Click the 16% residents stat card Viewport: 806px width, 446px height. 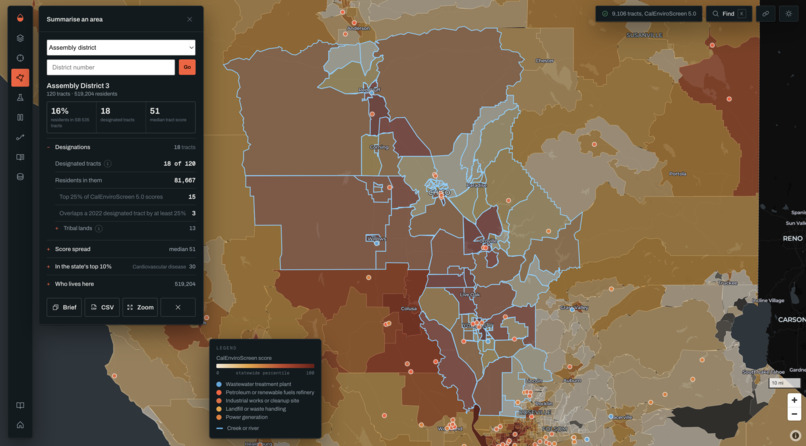tap(71, 117)
